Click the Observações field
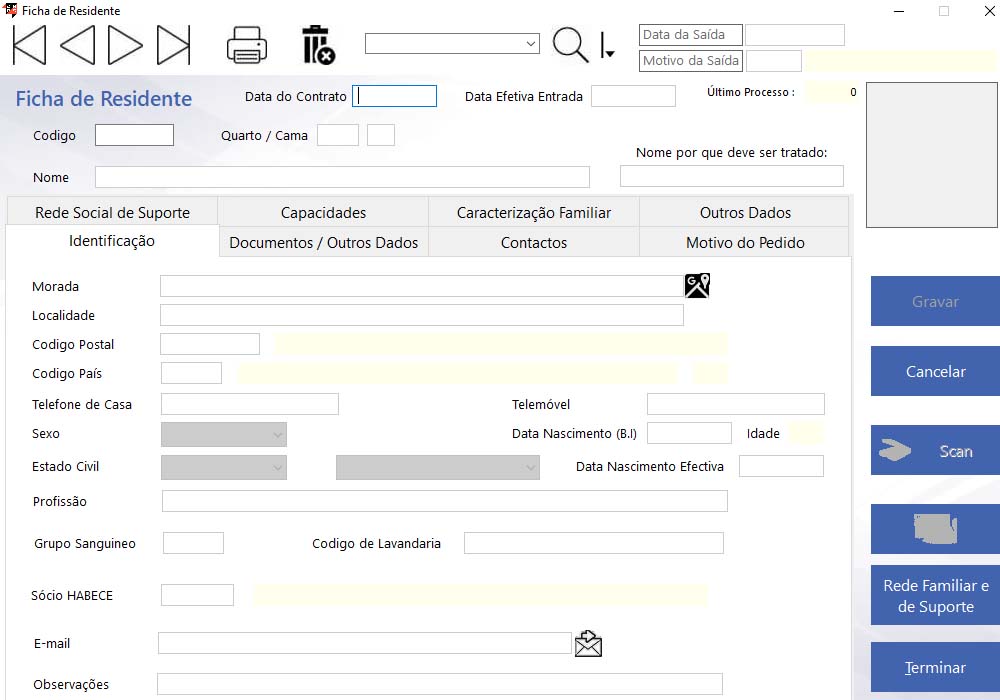The height and width of the screenshot is (700, 1000). click(440, 684)
